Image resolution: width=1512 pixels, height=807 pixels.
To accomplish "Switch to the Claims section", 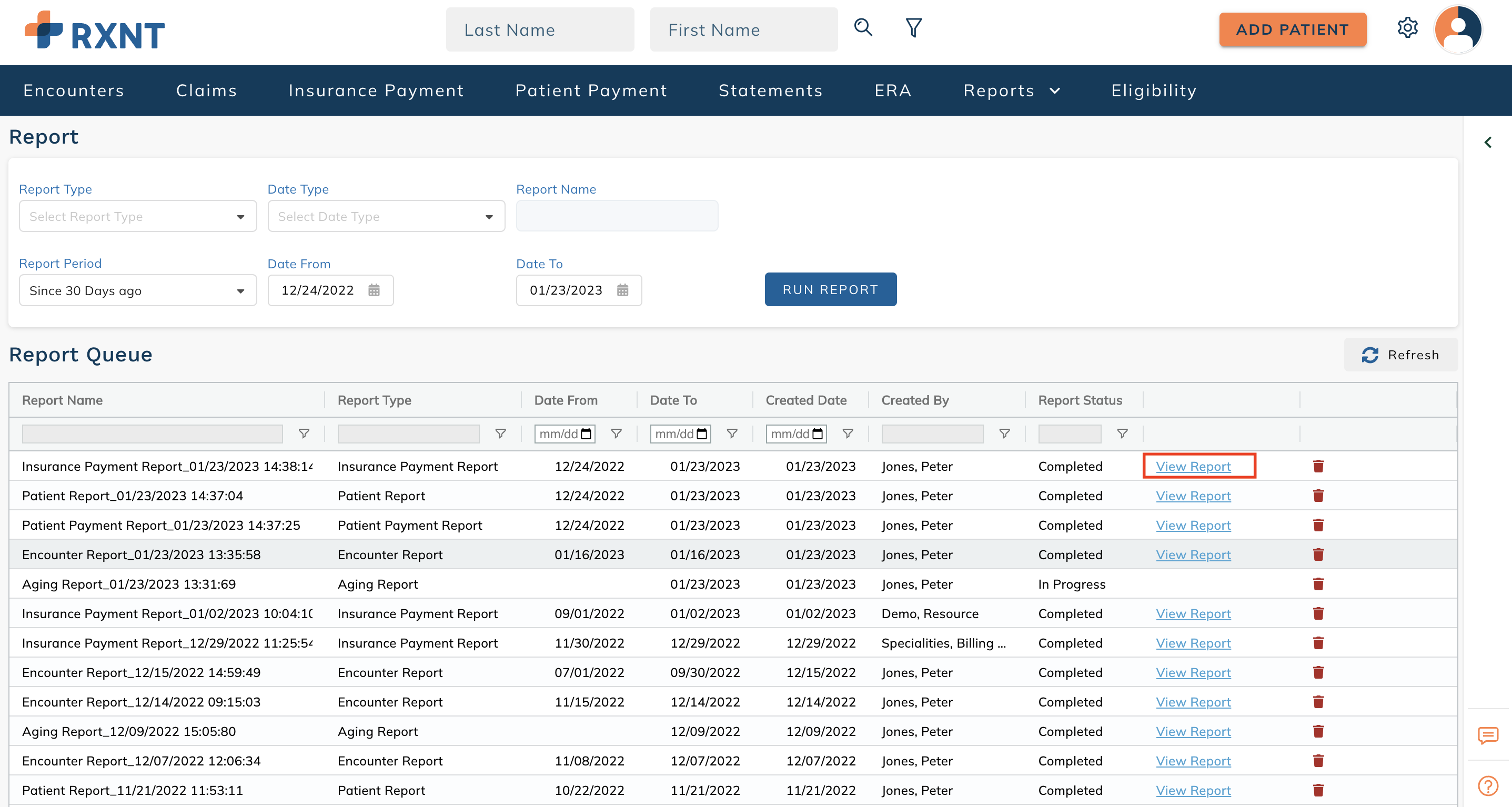I will click(207, 90).
